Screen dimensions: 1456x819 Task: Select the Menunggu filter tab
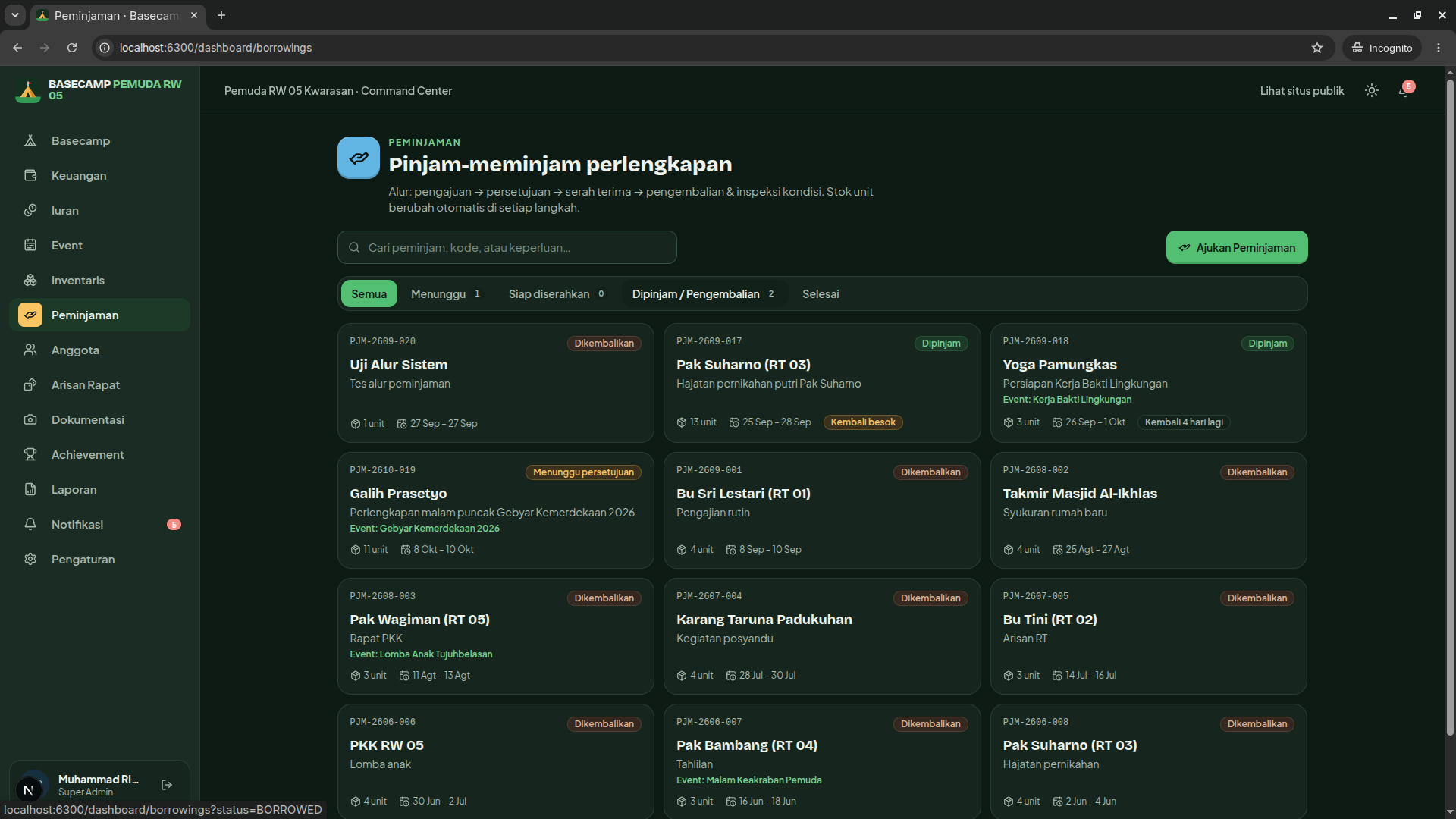tap(446, 294)
